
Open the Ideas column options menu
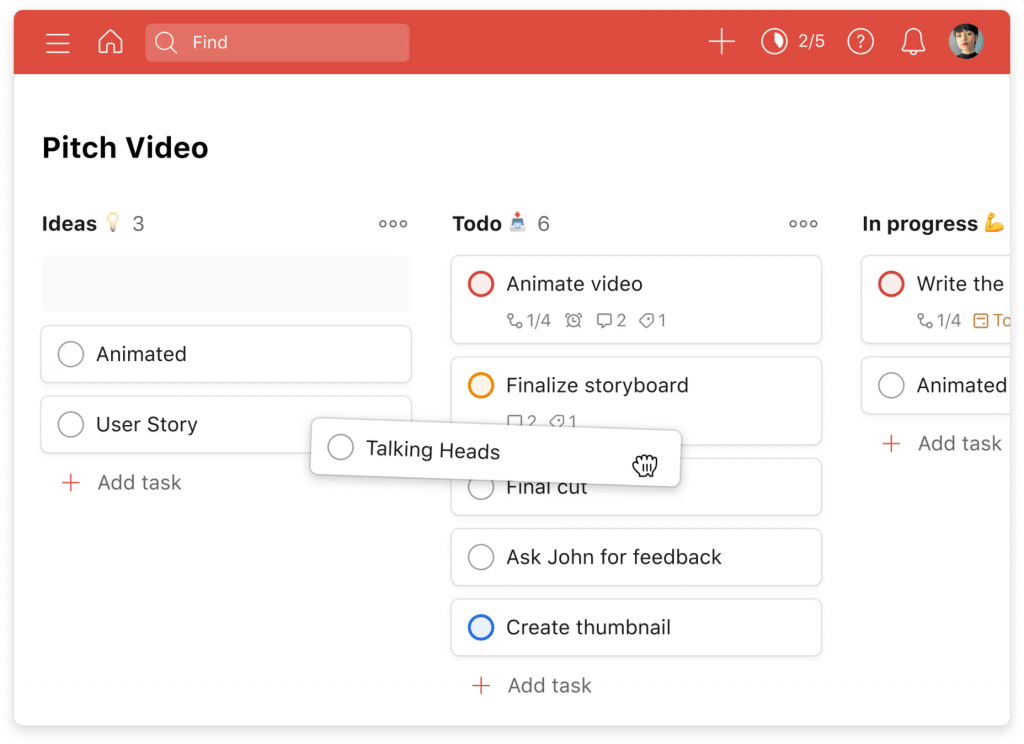click(x=392, y=223)
